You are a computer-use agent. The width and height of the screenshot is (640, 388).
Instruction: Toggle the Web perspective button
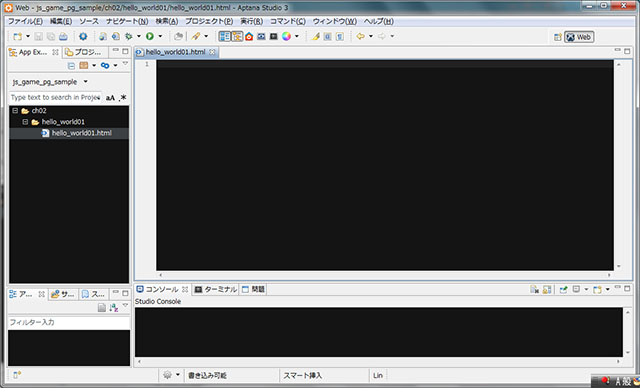click(579, 37)
